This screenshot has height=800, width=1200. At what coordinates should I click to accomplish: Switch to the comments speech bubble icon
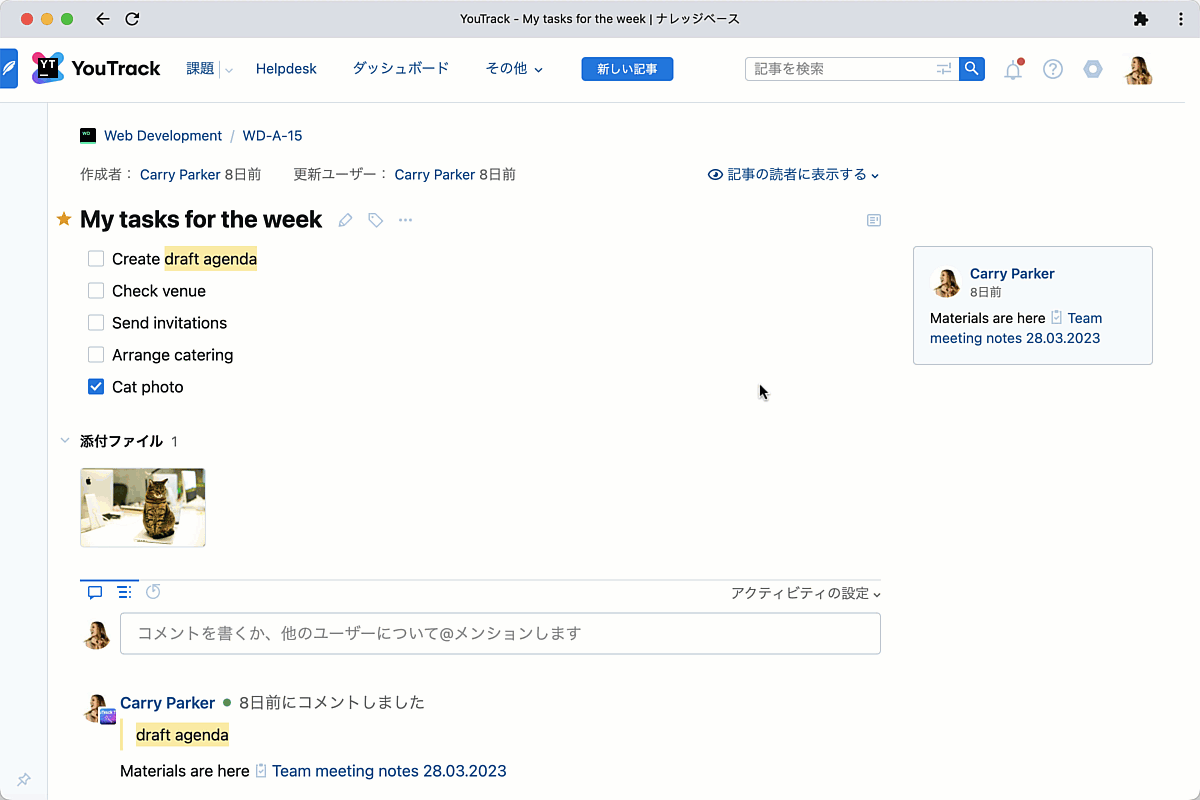coord(94,591)
